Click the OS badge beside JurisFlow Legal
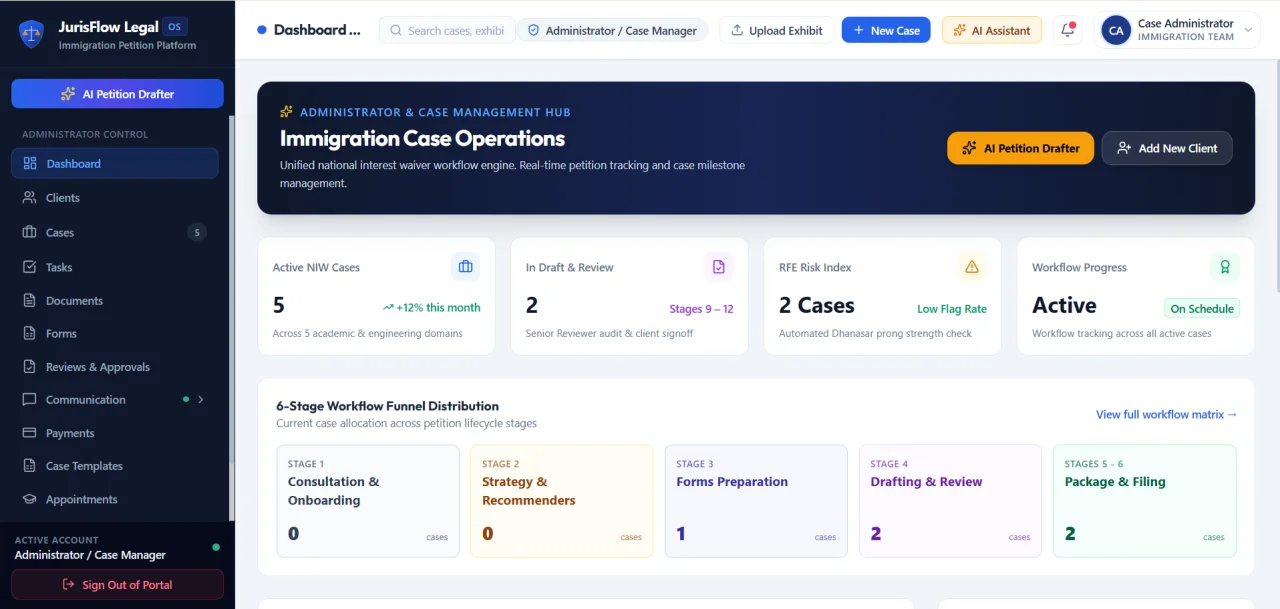 pyautogui.click(x=175, y=27)
